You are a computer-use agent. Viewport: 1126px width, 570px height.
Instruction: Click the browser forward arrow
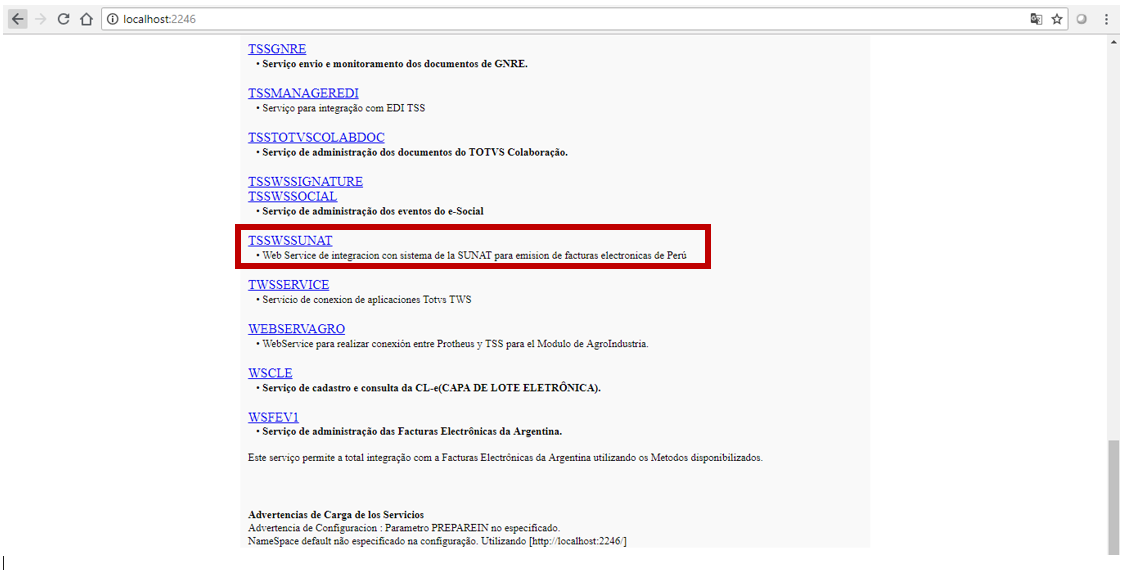coord(40,19)
